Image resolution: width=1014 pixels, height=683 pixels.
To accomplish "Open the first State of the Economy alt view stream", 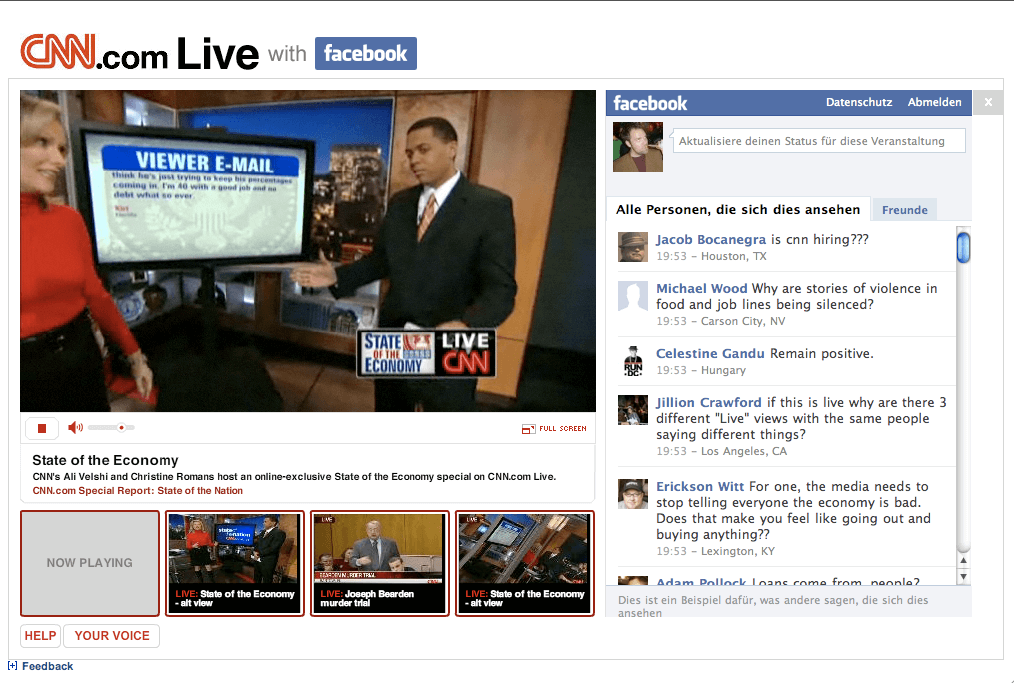I will pos(235,563).
